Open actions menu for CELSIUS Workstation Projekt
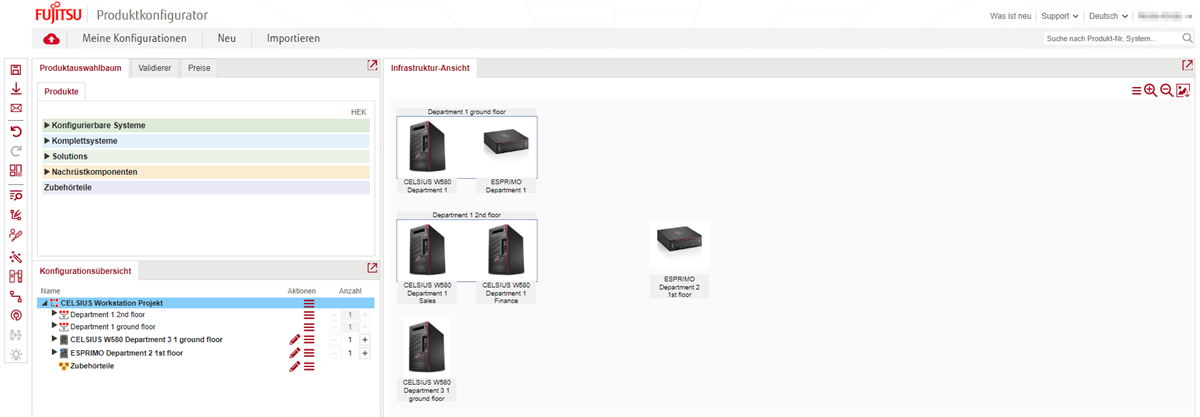Screen dimensions: 1200x417 (x=309, y=303)
